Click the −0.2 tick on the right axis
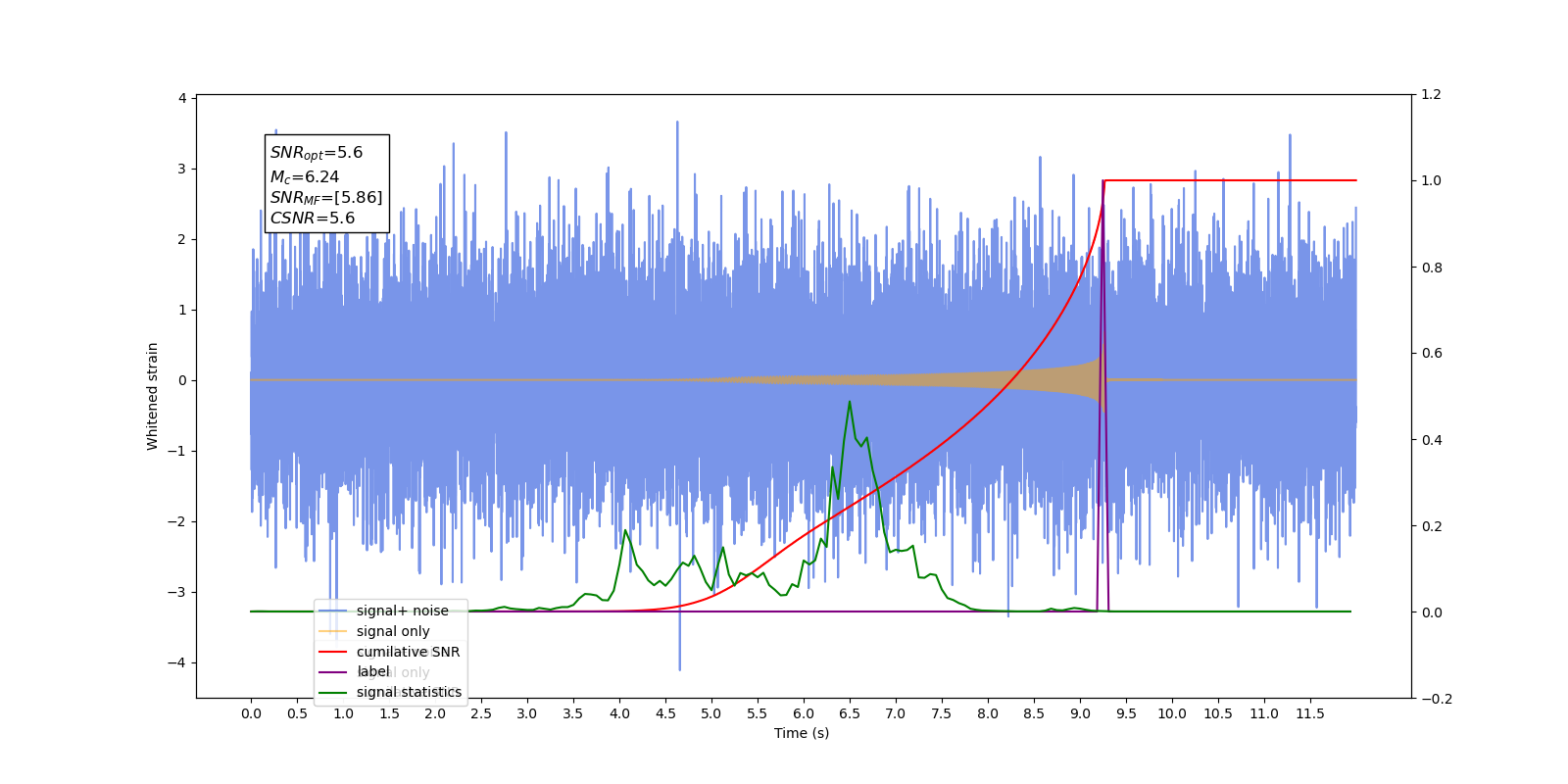Image resolution: width=1568 pixels, height=784 pixels. click(1437, 699)
